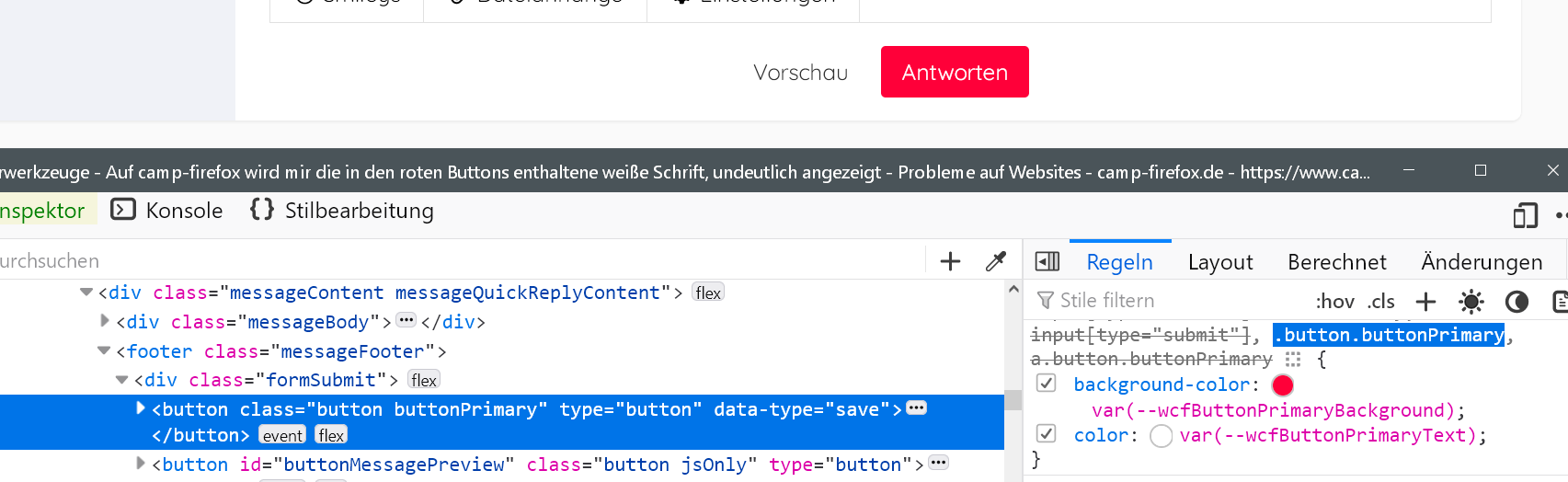1568x482 pixels.
Task: Open the responsive design mode icon
Action: pos(1525,215)
